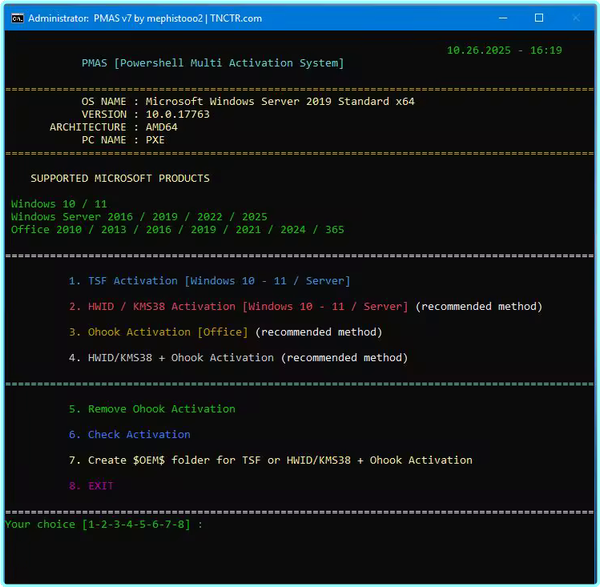Click the 'Windows 10 / 11' line
This screenshot has height=587, width=600.
point(59,204)
